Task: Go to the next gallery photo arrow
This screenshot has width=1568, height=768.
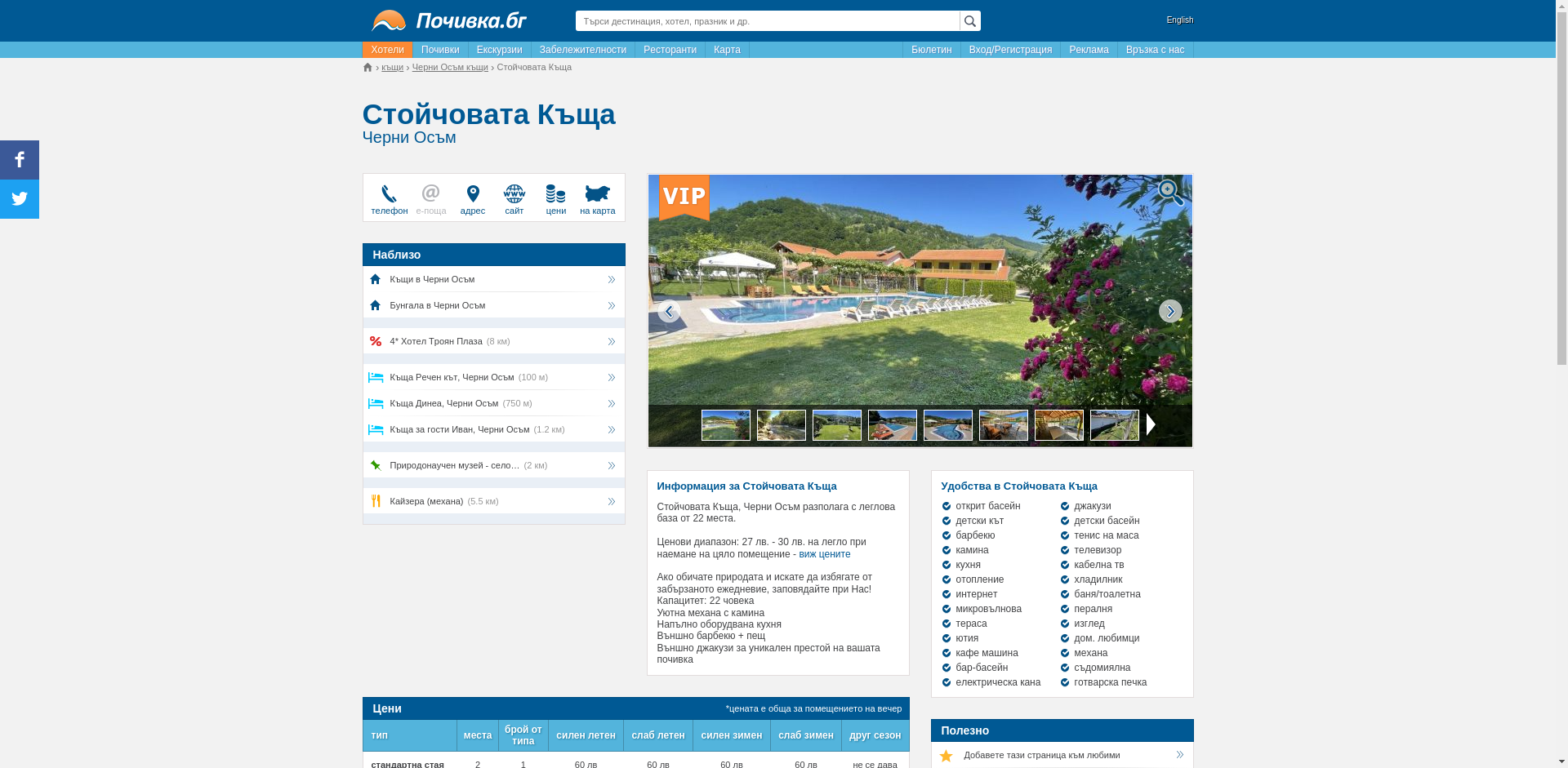Action: click(x=1169, y=311)
